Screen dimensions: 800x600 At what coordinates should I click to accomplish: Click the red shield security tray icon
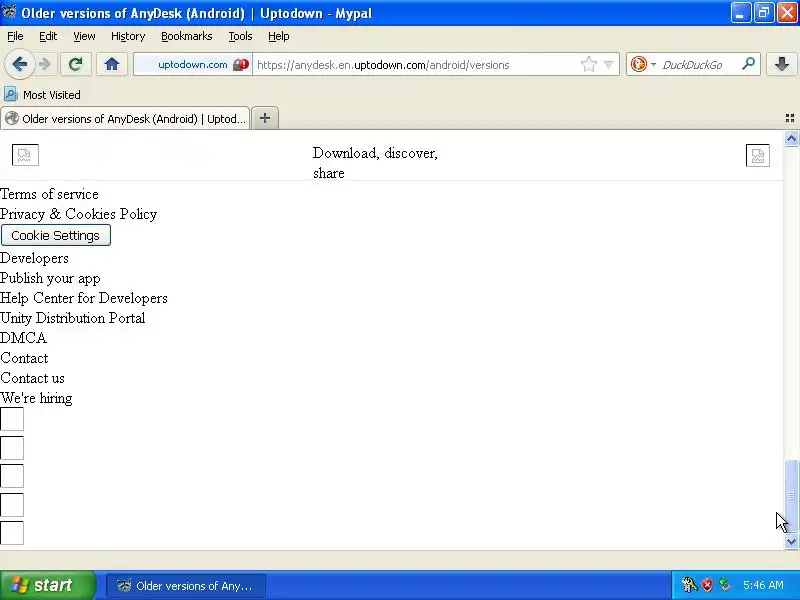tap(707, 585)
